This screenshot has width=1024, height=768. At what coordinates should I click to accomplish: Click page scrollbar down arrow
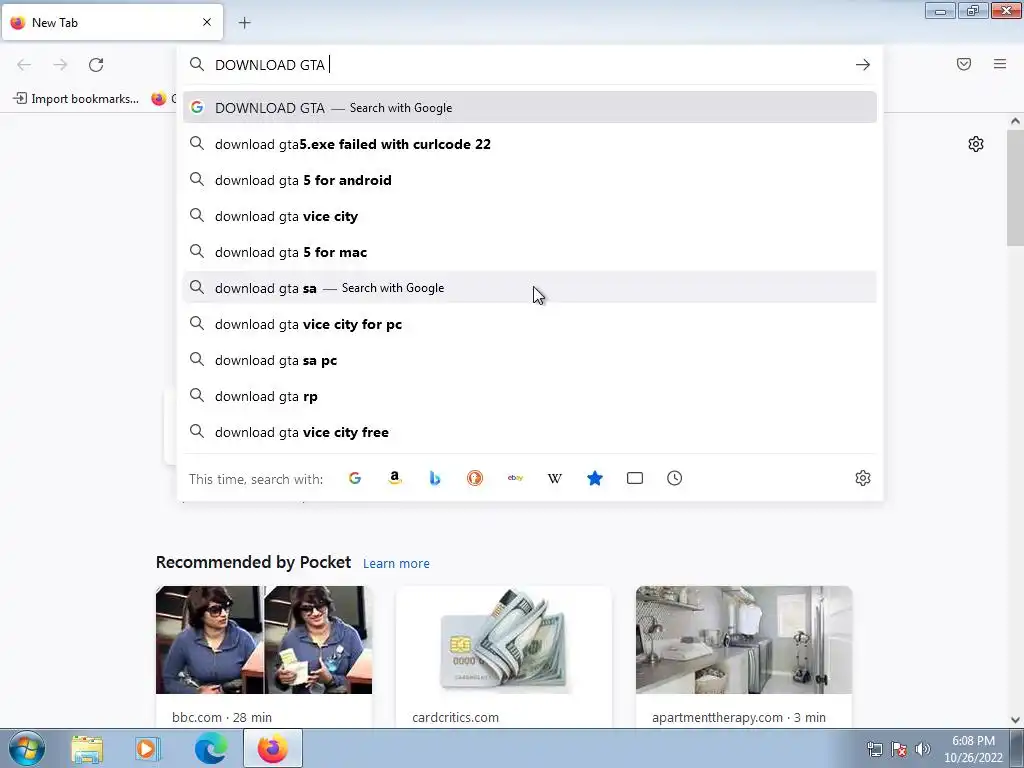click(x=1015, y=720)
